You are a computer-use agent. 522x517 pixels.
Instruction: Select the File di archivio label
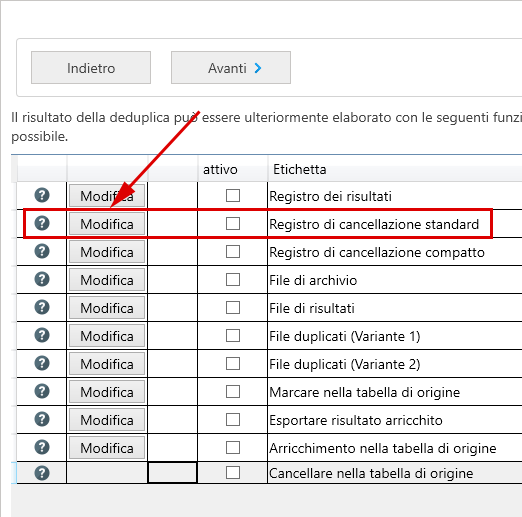click(313, 280)
